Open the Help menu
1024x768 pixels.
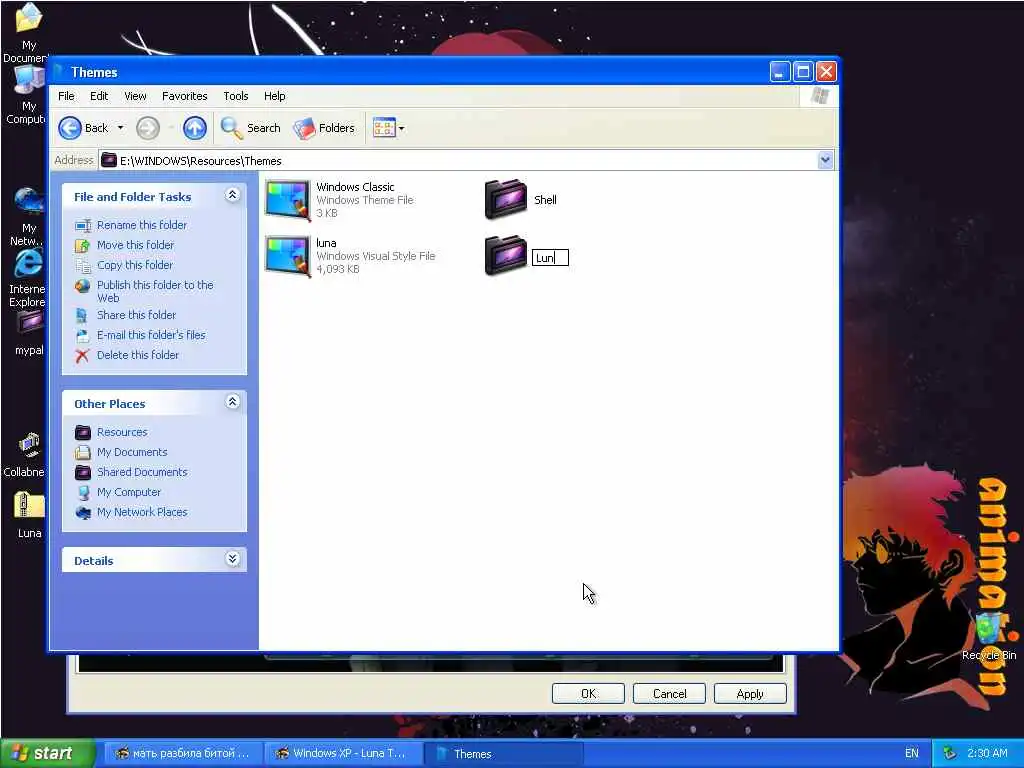[275, 96]
